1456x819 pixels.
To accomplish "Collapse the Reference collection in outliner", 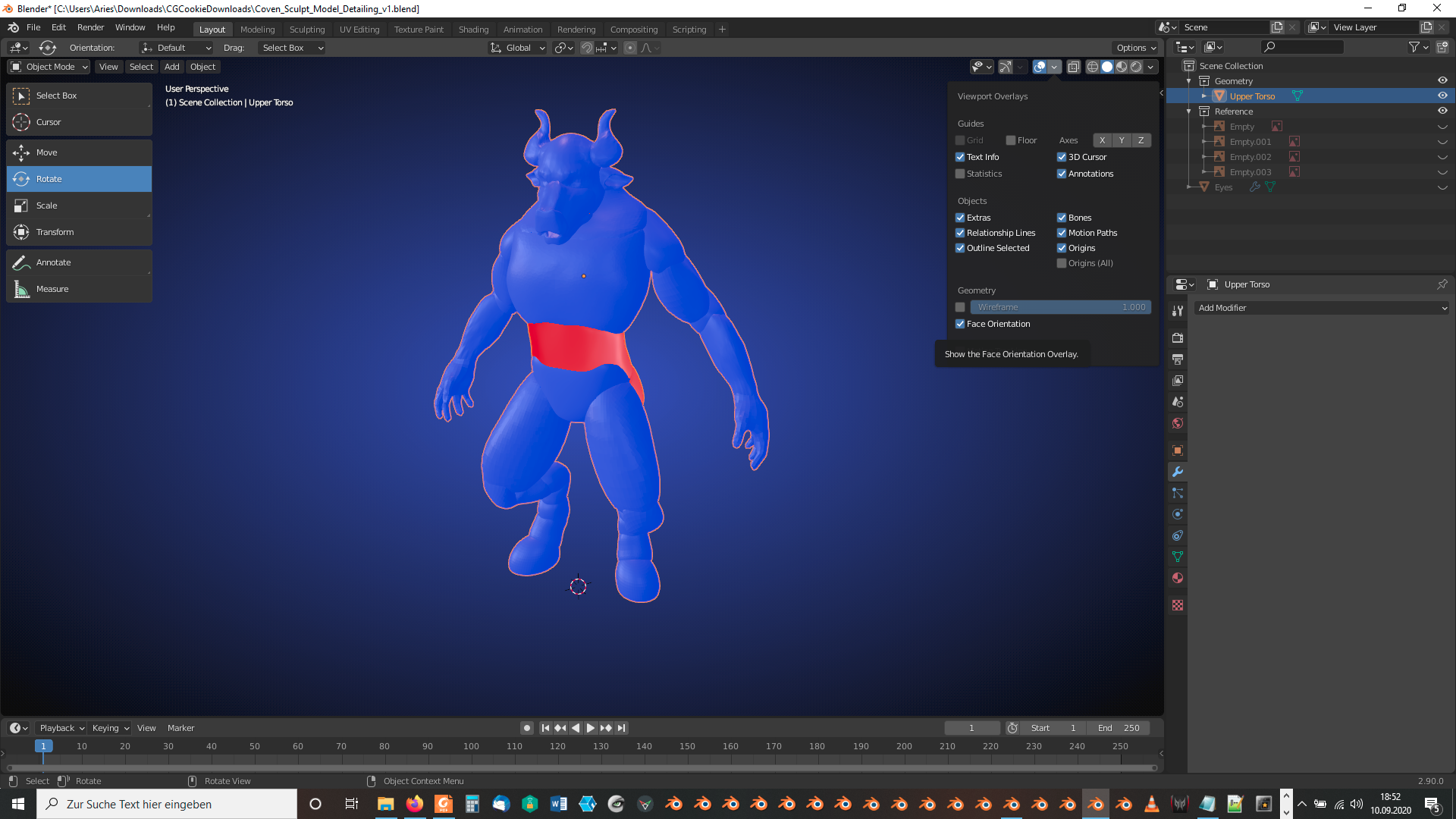I will click(x=1189, y=111).
